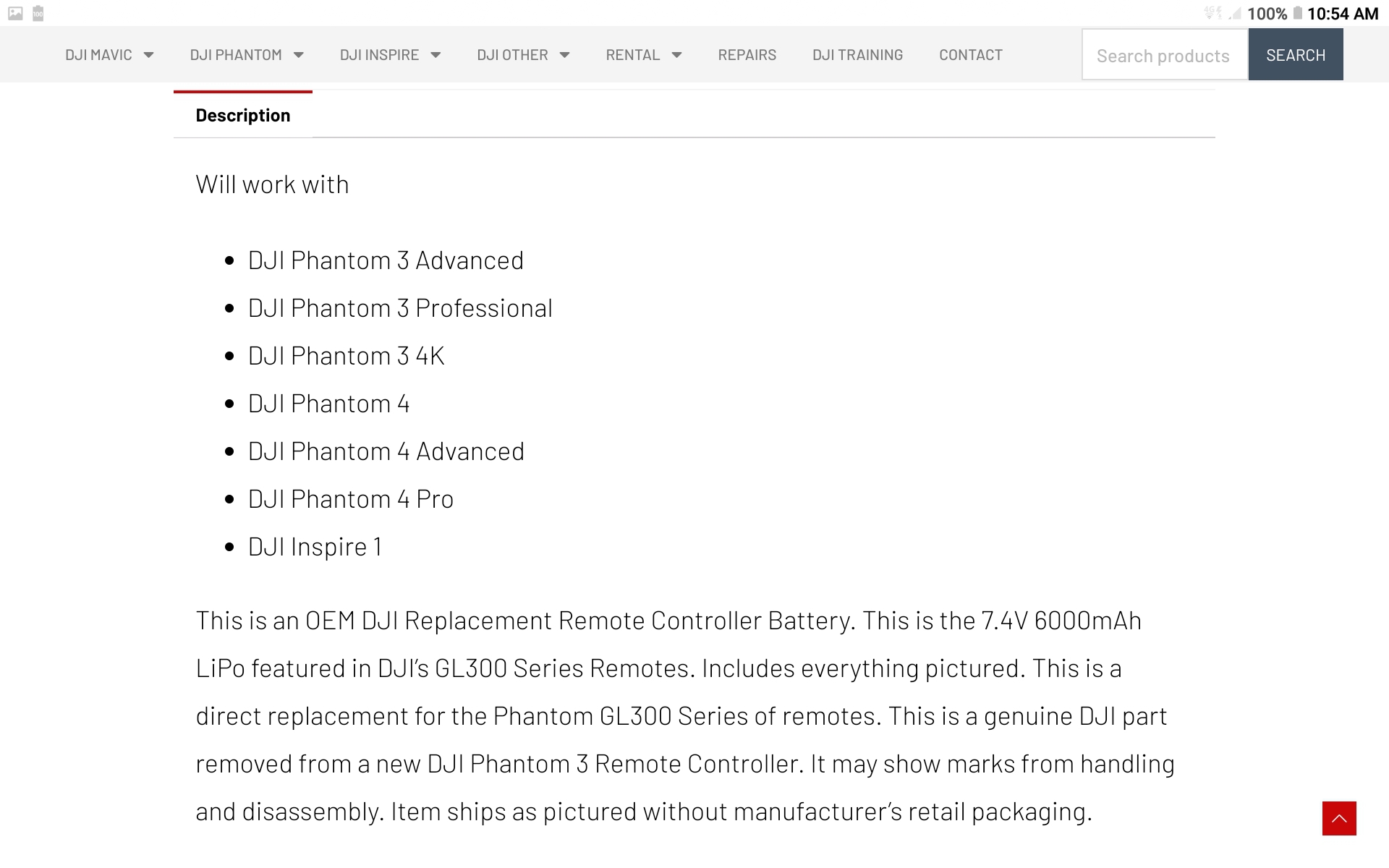Viewport: 1389px width, 868px height.
Task: Tap the signal strength icon in status bar
Action: click(1235, 13)
